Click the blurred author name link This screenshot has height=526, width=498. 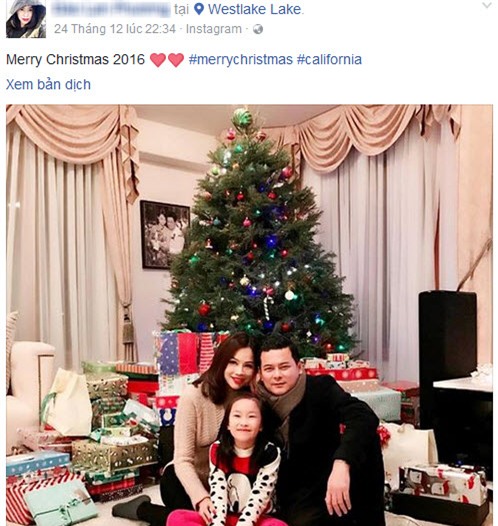[x=111, y=9]
